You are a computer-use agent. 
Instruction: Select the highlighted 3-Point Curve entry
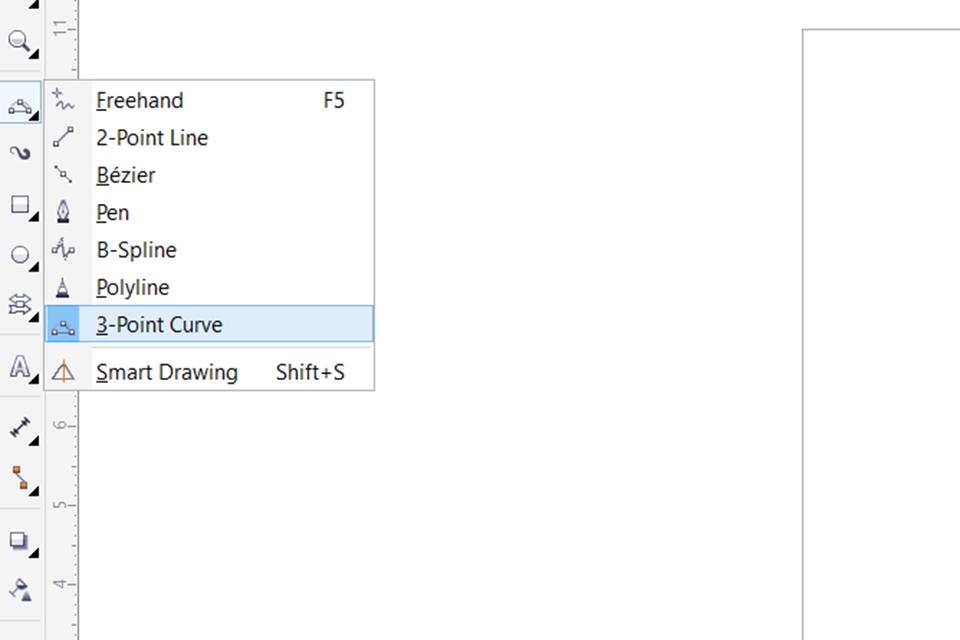tap(160, 325)
